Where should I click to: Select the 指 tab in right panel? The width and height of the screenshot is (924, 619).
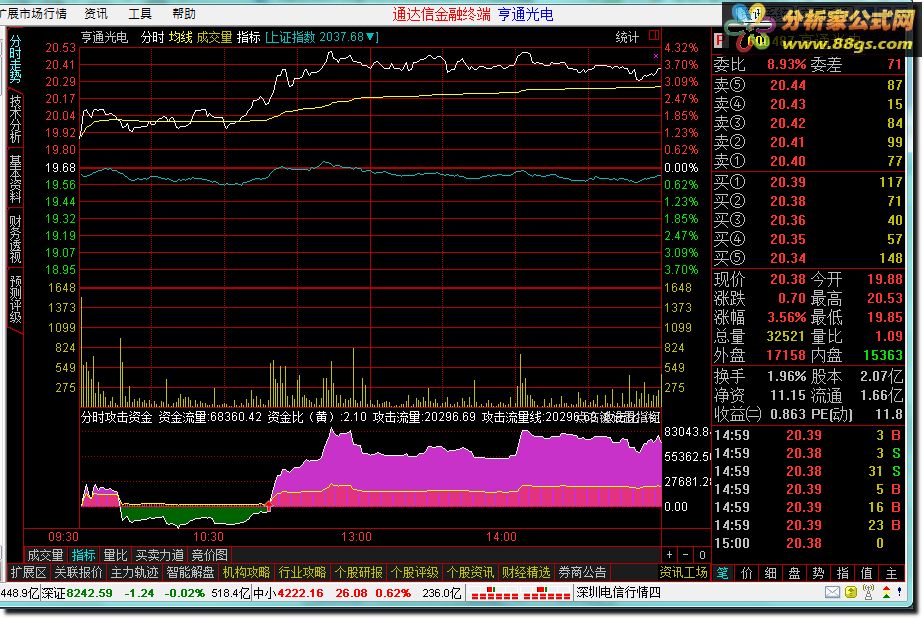pos(843,573)
